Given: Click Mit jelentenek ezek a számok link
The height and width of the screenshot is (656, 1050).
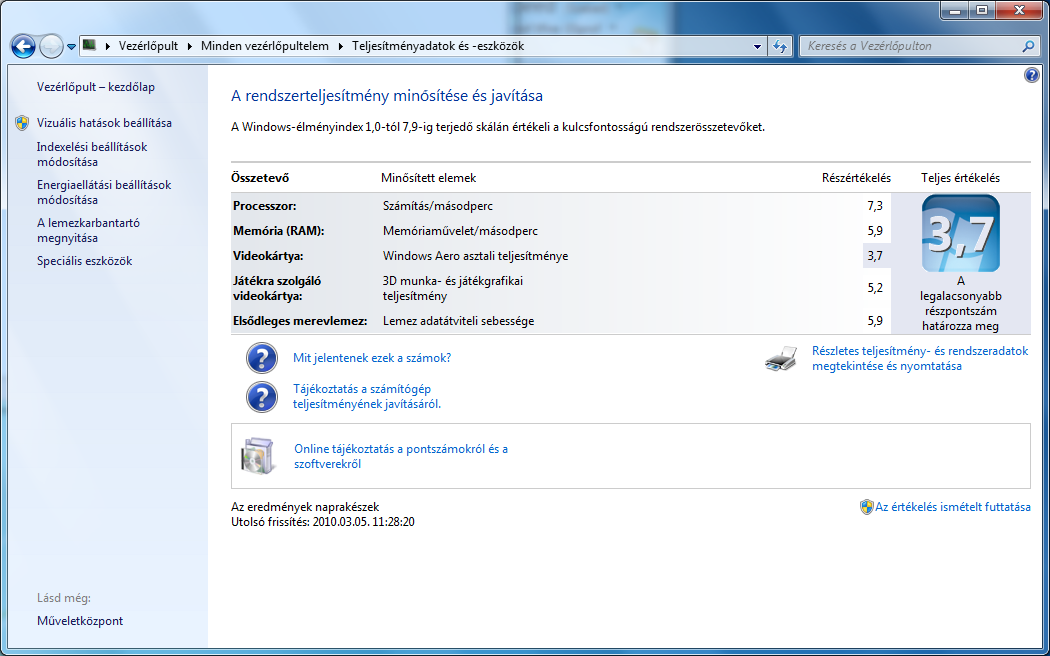Looking at the screenshot, I should (372, 358).
